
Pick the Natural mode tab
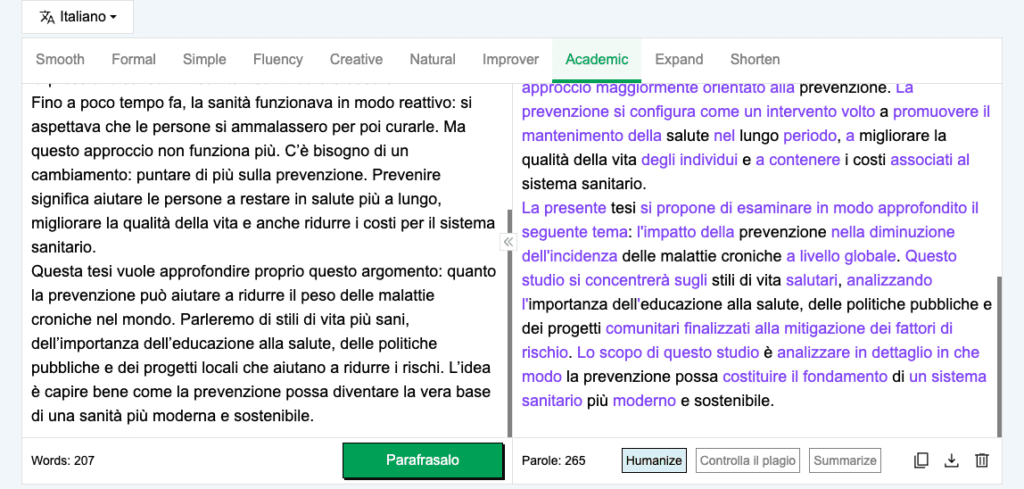(432, 59)
